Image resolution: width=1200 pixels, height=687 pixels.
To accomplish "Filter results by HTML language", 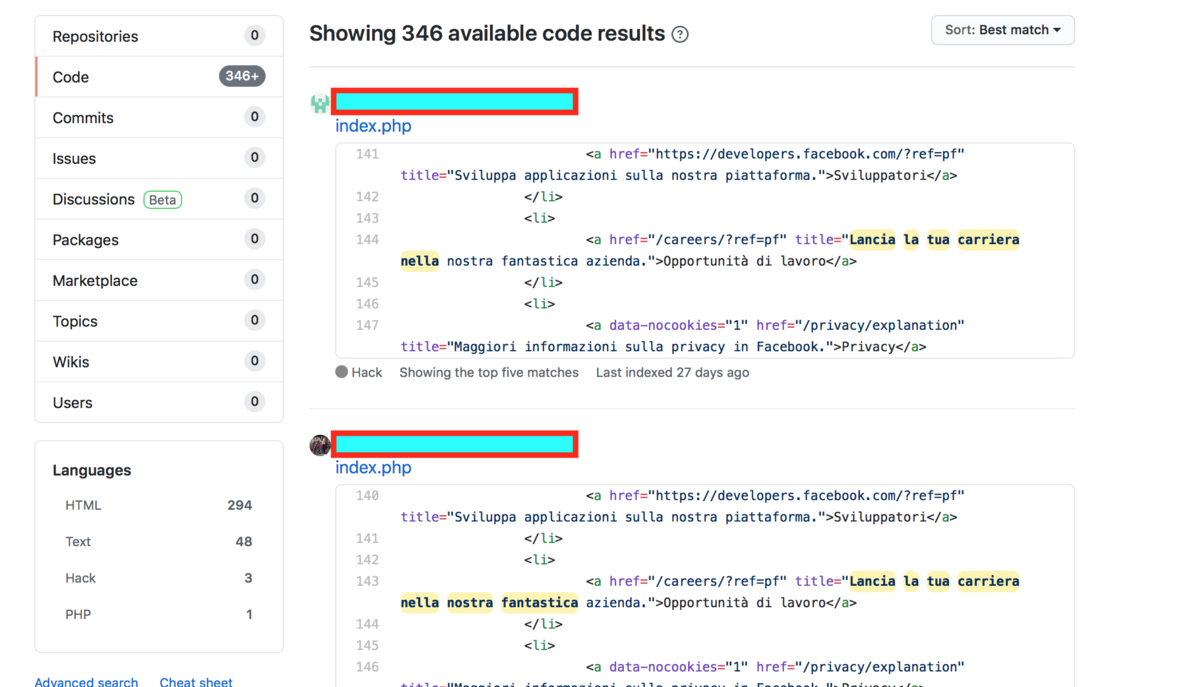I will tap(159, 505).
